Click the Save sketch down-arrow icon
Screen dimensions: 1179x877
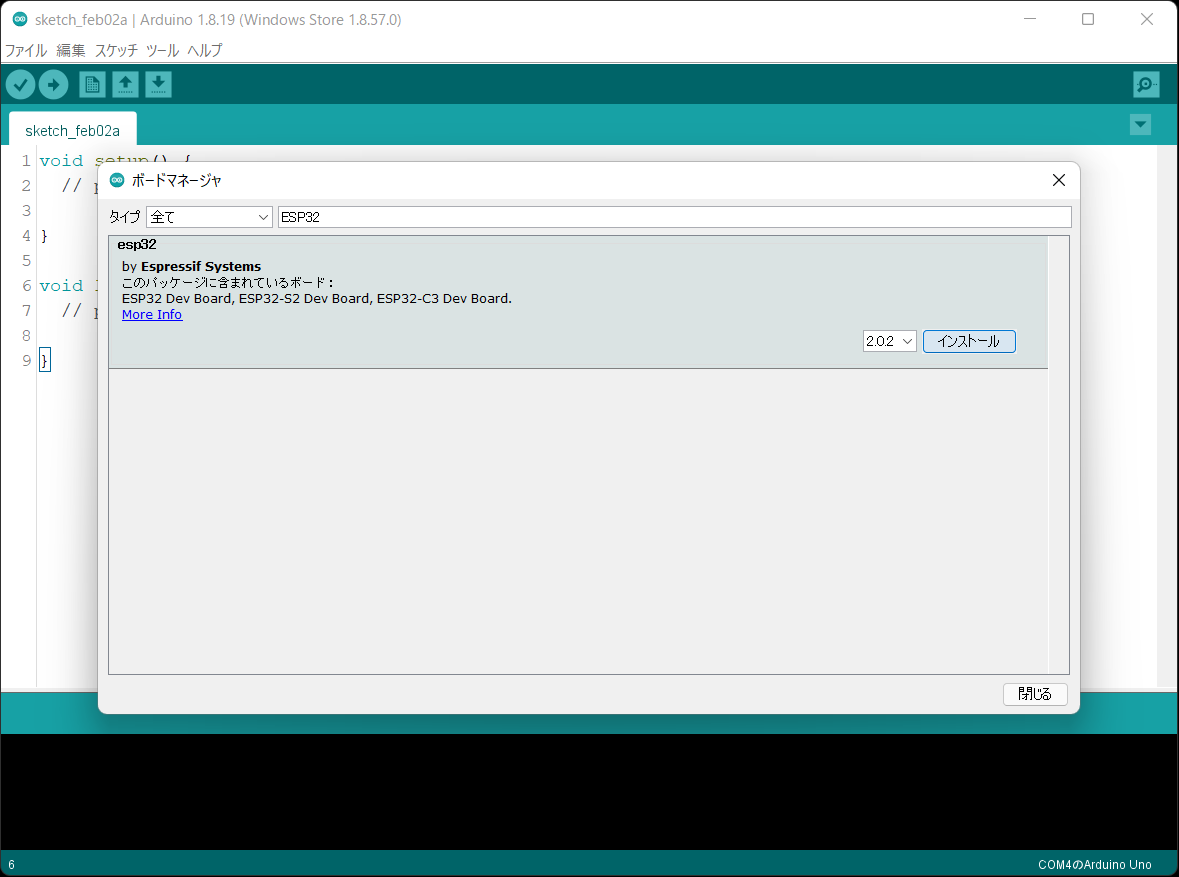[158, 85]
